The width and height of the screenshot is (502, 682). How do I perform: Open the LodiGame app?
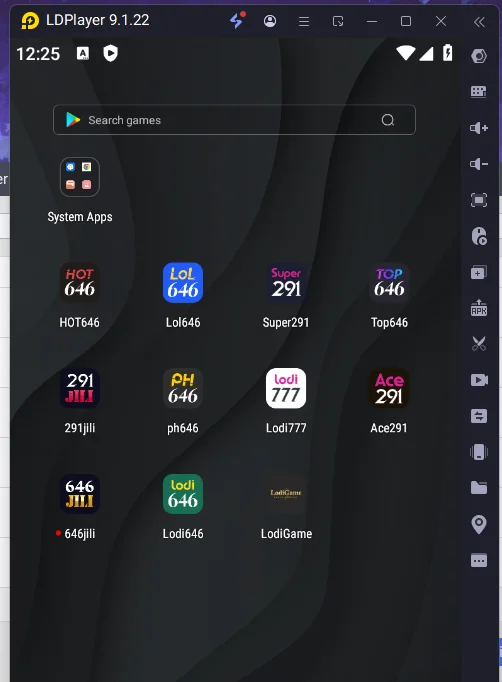286,494
